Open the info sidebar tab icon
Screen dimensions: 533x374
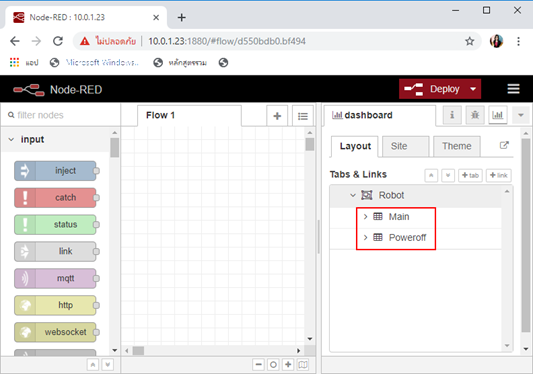click(x=452, y=115)
